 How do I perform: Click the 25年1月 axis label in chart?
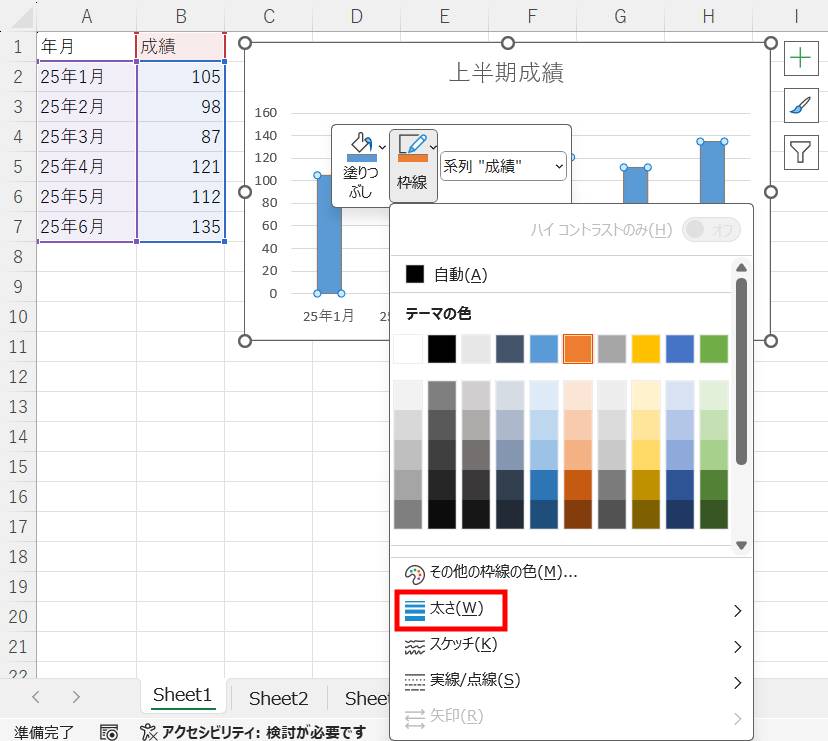(x=328, y=316)
